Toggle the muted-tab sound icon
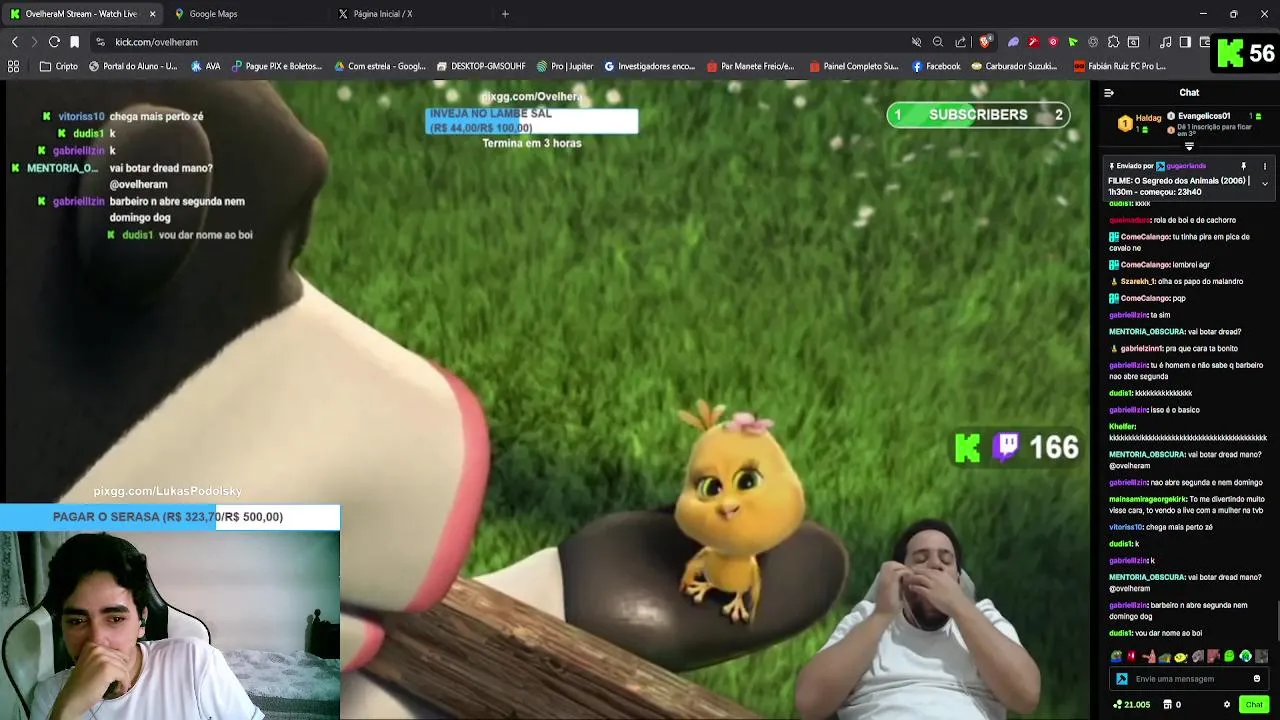The width and height of the screenshot is (1280, 720). 916,42
